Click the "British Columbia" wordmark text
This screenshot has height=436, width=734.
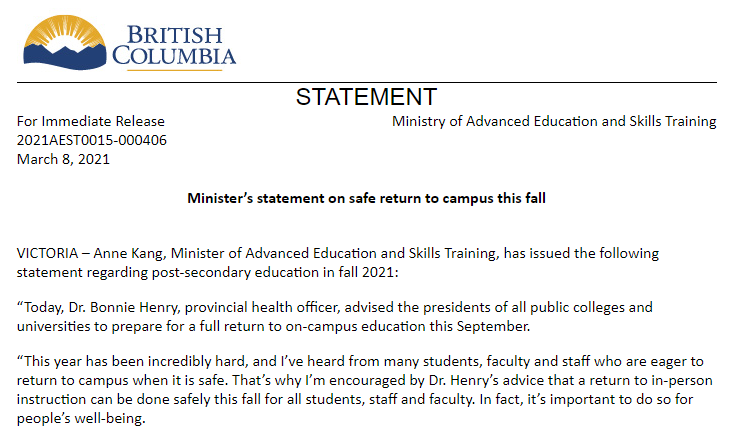pyautogui.click(x=174, y=42)
